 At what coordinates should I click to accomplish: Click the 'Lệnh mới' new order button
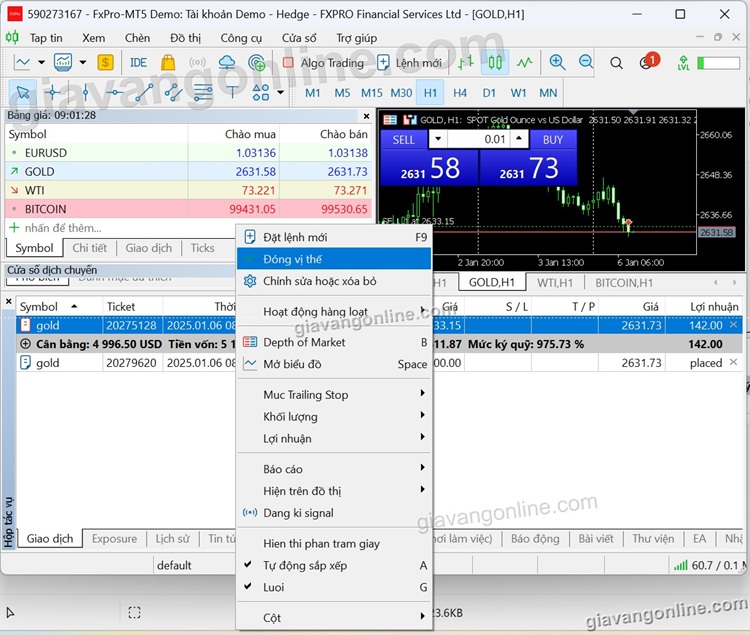tap(409, 62)
